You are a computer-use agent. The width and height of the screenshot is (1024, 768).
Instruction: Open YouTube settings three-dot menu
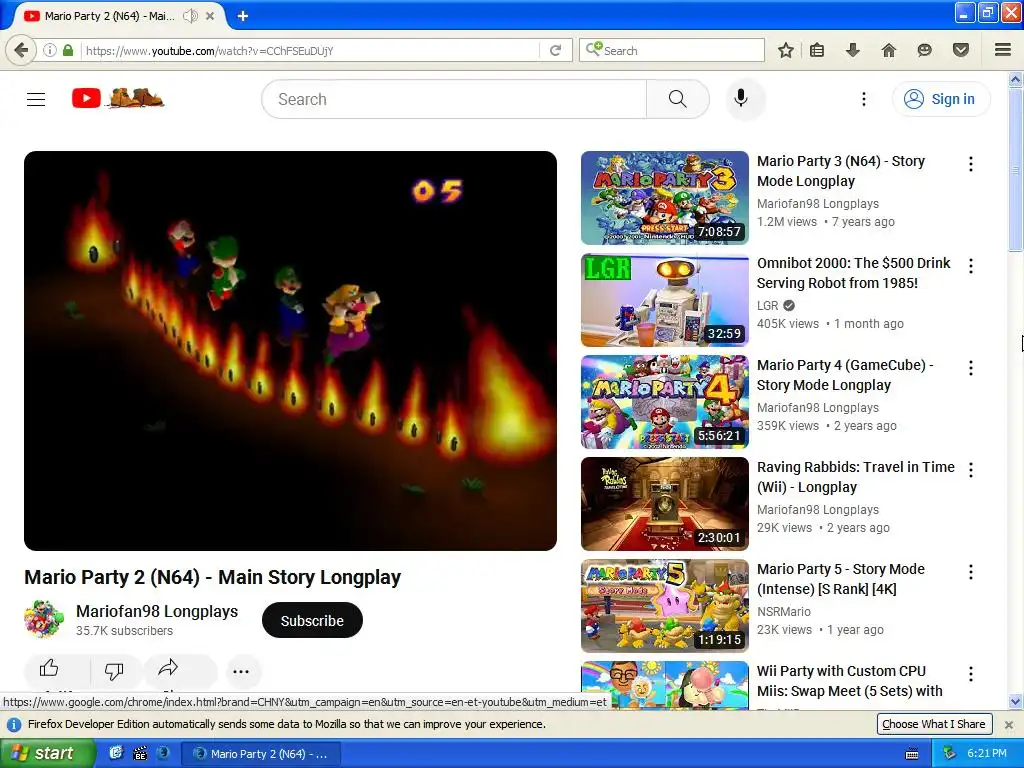pyautogui.click(x=863, y=99)
